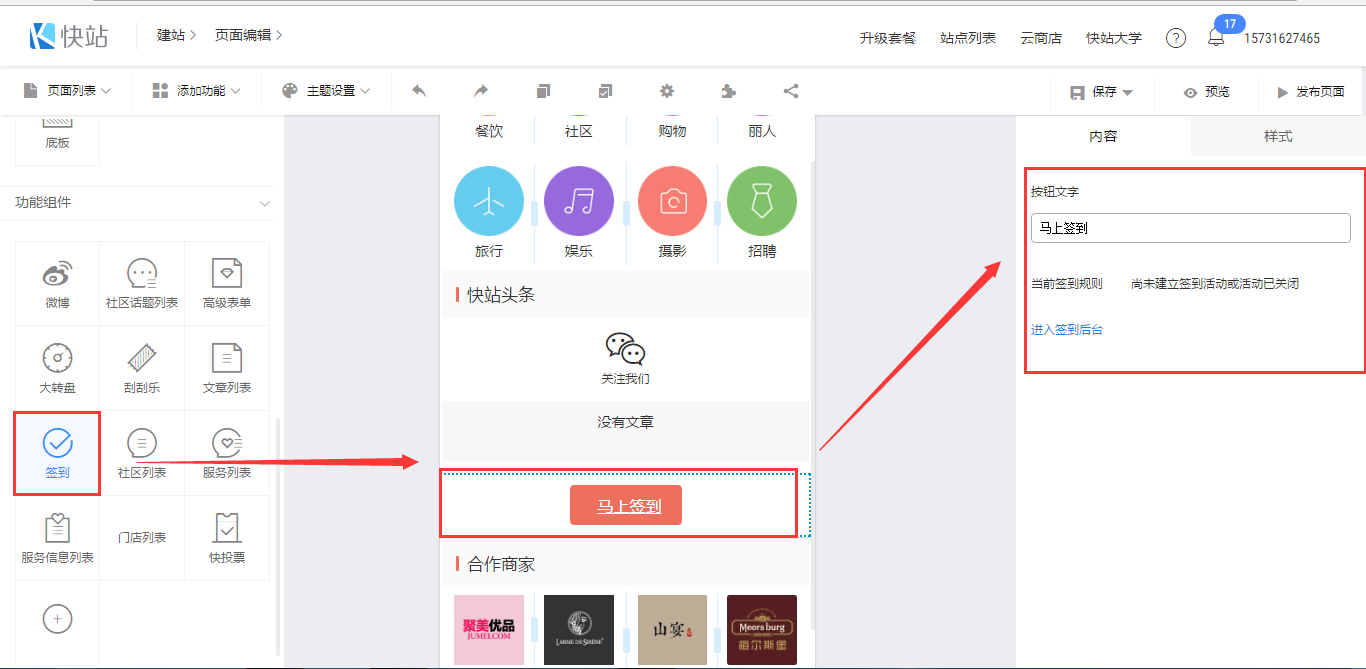Open 站点列表 in the top navigation
This screenshot has width=1366, height=669.
coord(968,38)
